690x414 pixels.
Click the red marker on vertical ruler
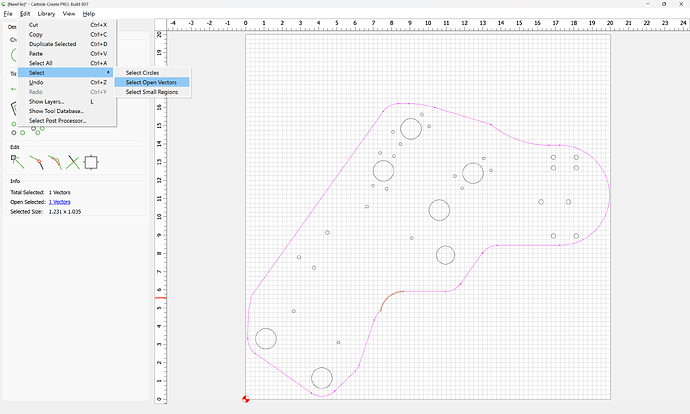pyautogui.click(x=161, y=298)
